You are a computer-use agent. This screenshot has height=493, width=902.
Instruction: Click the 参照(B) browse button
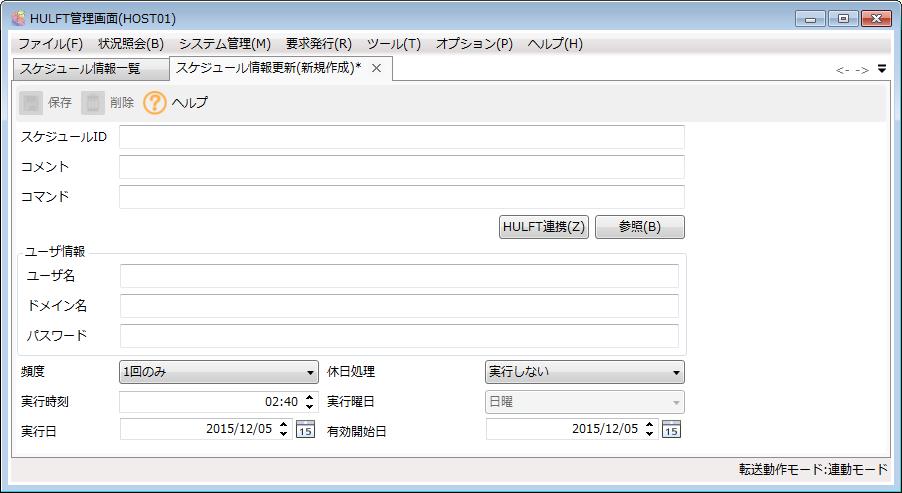[640, 227]
